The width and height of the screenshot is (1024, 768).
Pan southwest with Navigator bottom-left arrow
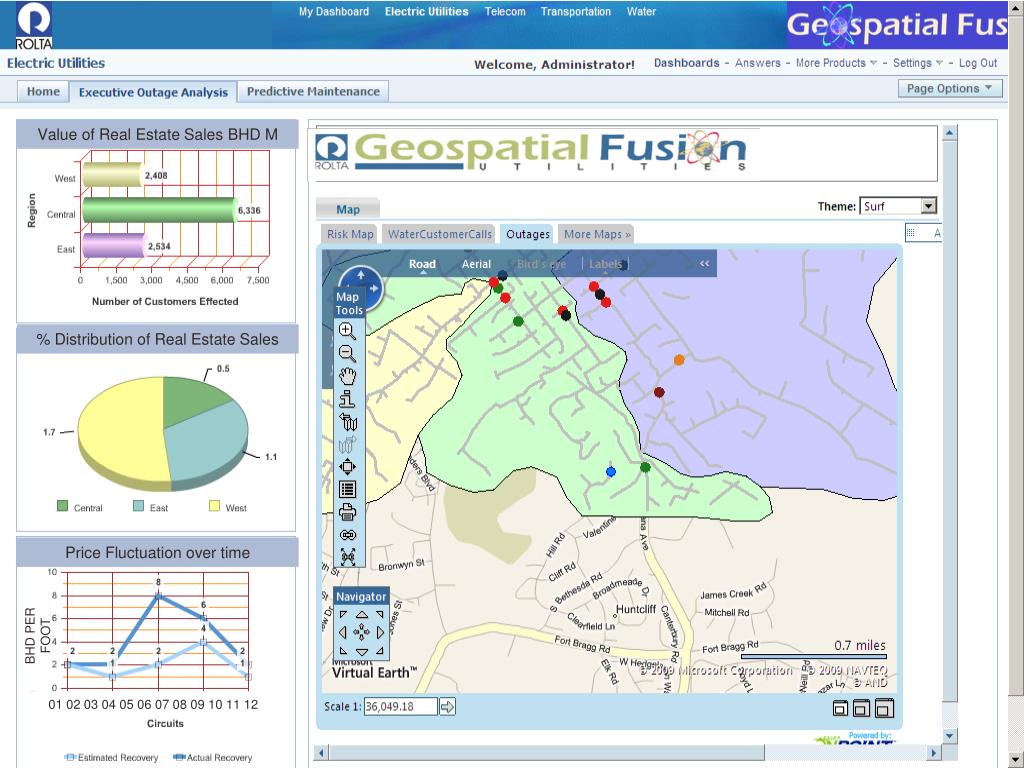[x=343, y=651]
